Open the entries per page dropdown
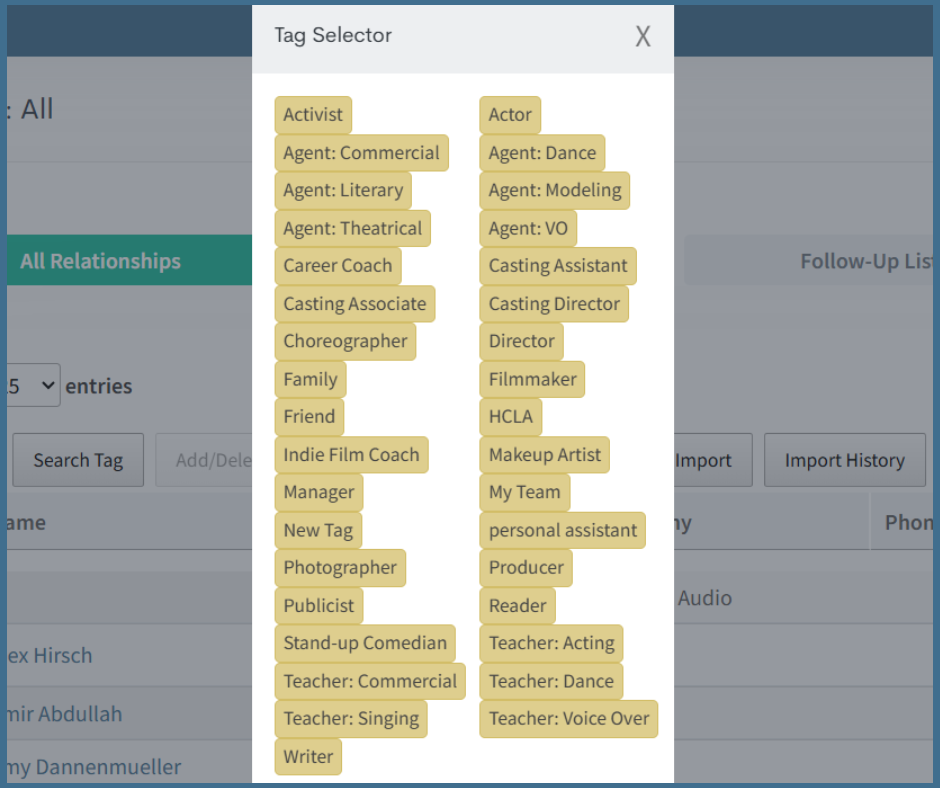Screen dimensions: 940x788 click(33, 386)
